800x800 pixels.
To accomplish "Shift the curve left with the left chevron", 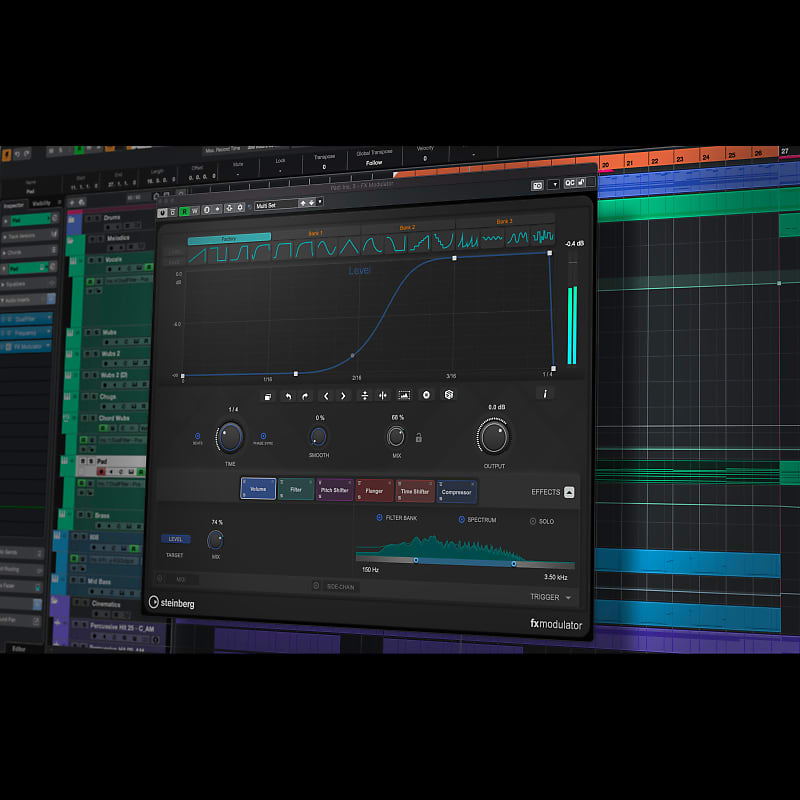I will pyautogui.click(x=326, y=396).
